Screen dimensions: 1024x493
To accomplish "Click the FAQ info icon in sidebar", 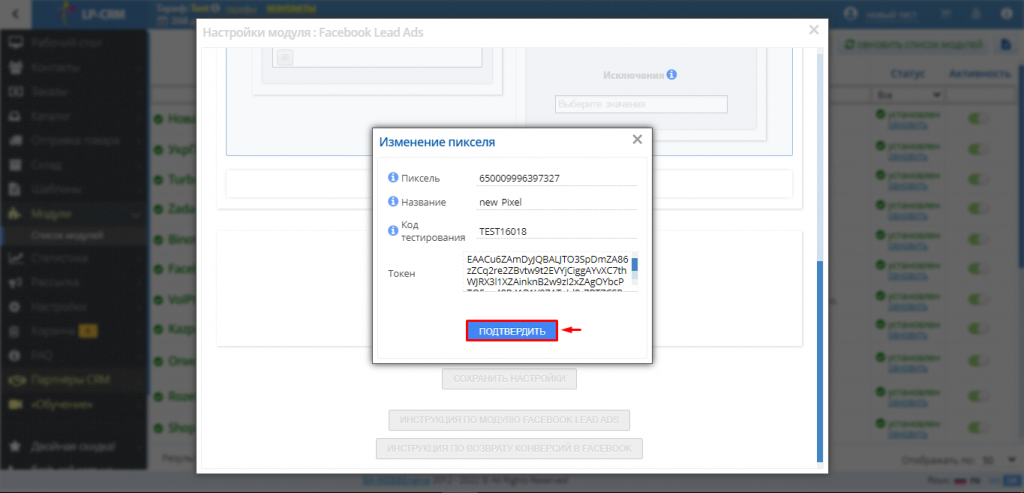I will (x=16, y=356).
